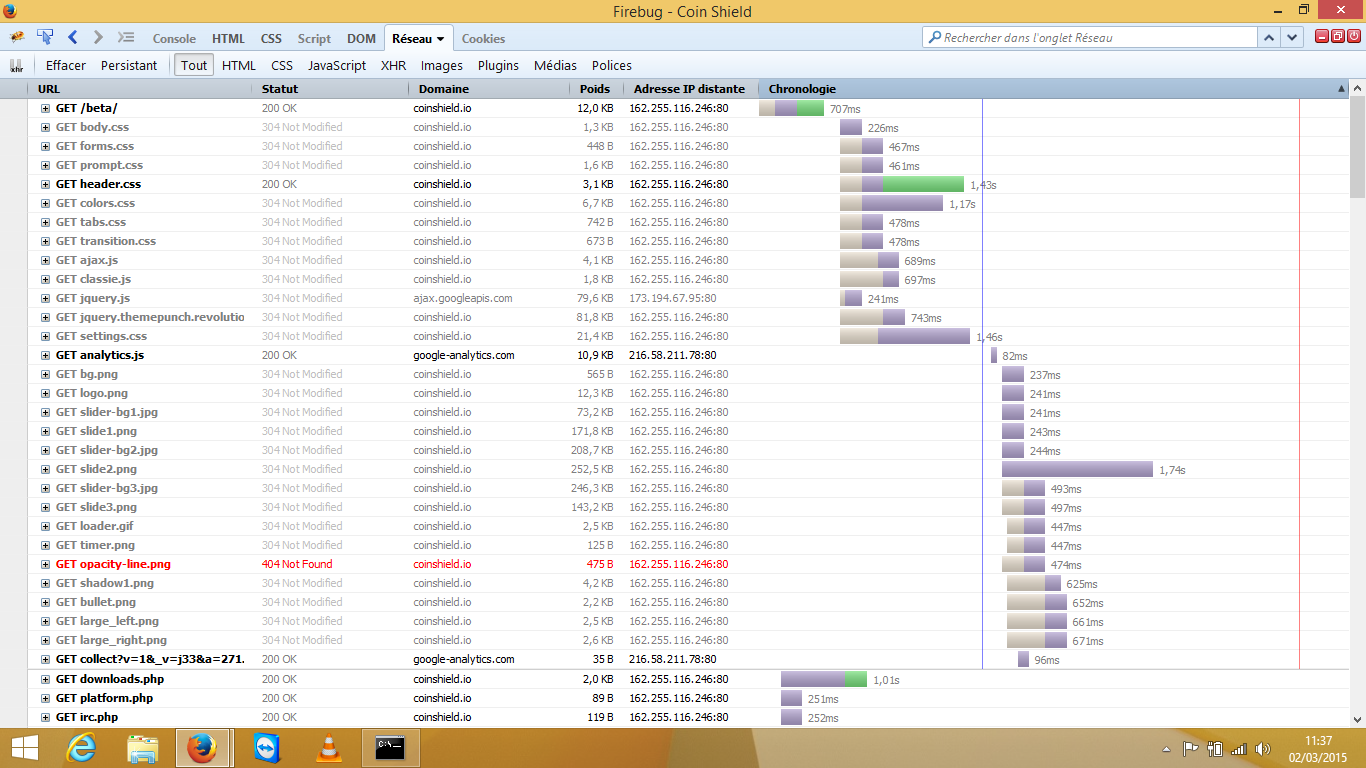Switch to the DOM tab
The width and height of the screenshot is (1366, 768).
[361, 39]
